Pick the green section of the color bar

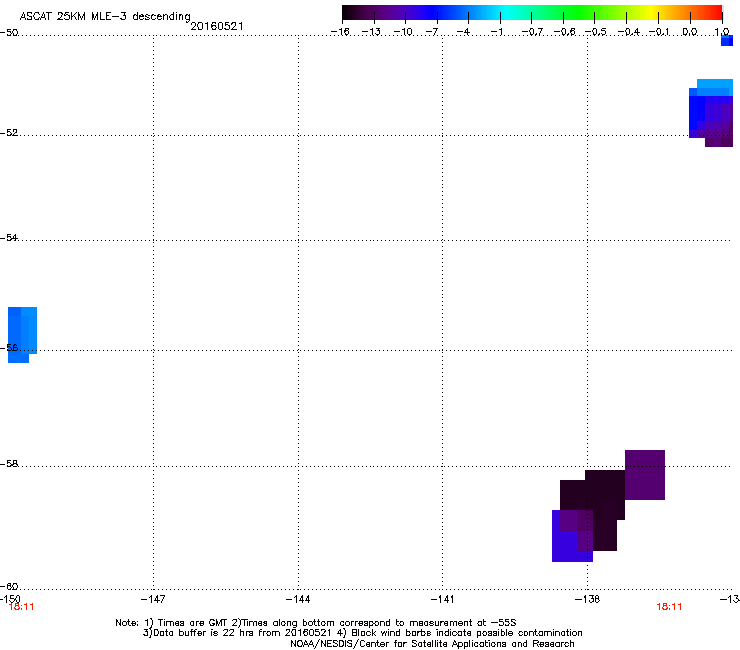coord(580,12)
